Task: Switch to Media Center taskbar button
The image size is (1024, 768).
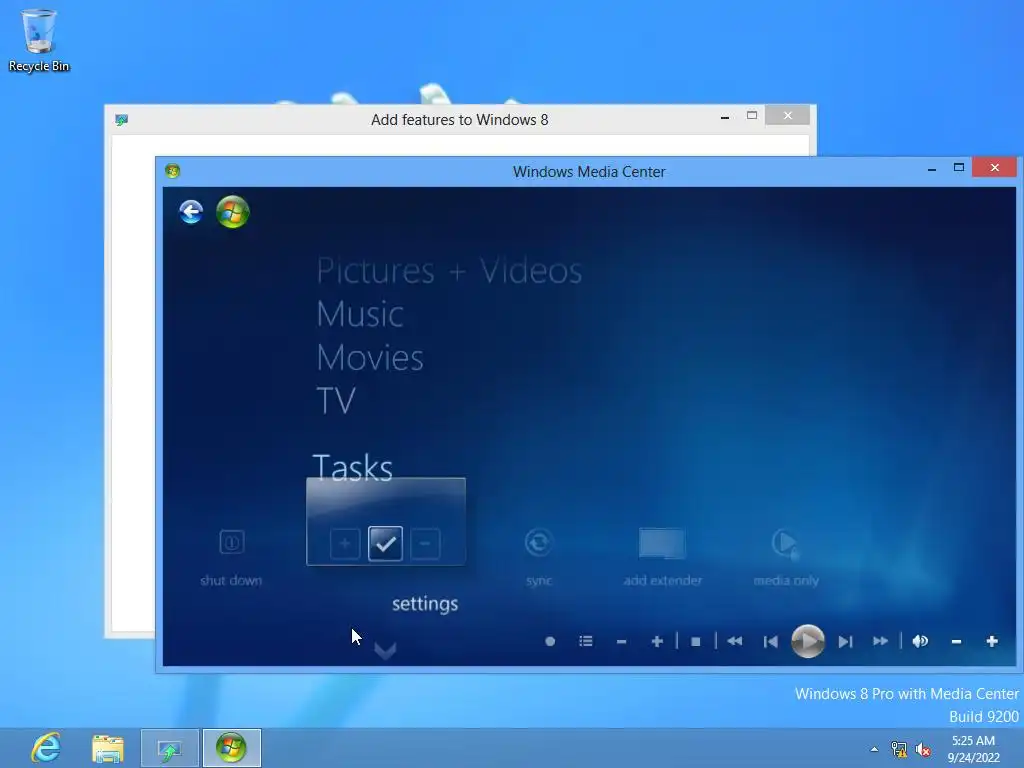Action: click(x=232, y=748)
